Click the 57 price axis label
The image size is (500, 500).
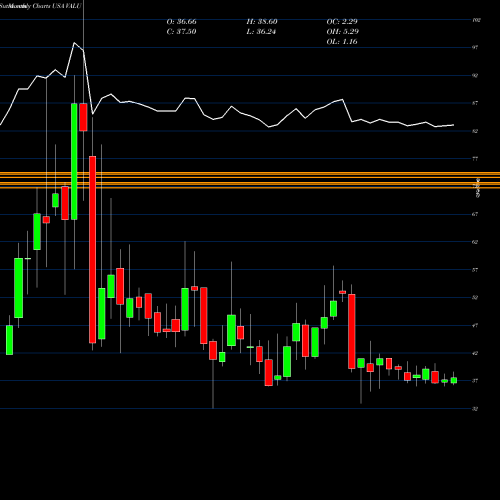(x=475, y=270)
